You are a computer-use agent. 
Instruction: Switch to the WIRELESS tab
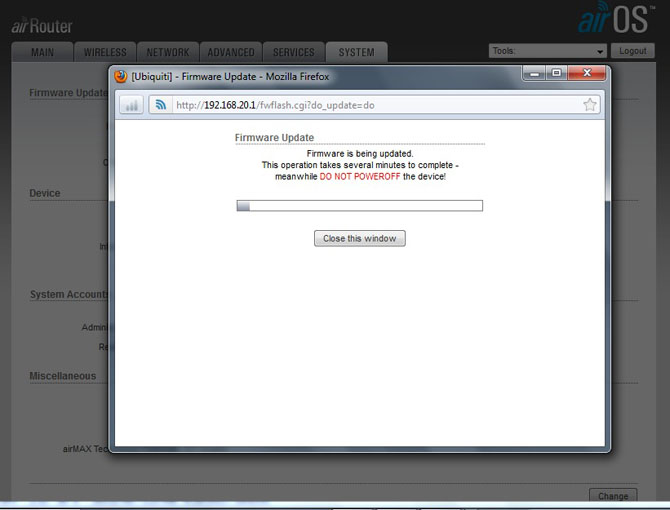click(105, 53)
